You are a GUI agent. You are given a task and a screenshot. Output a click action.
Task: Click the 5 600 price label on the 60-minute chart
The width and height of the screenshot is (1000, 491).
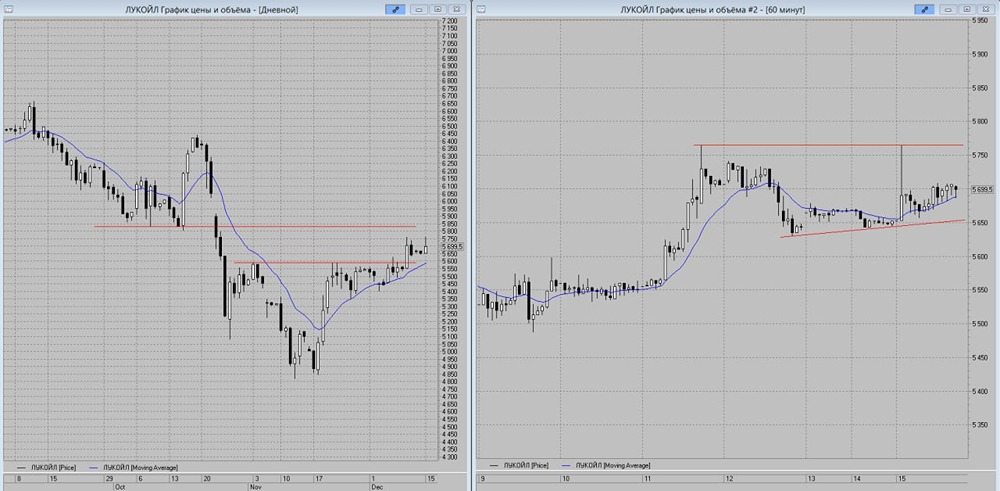click(x=980, y=256)
